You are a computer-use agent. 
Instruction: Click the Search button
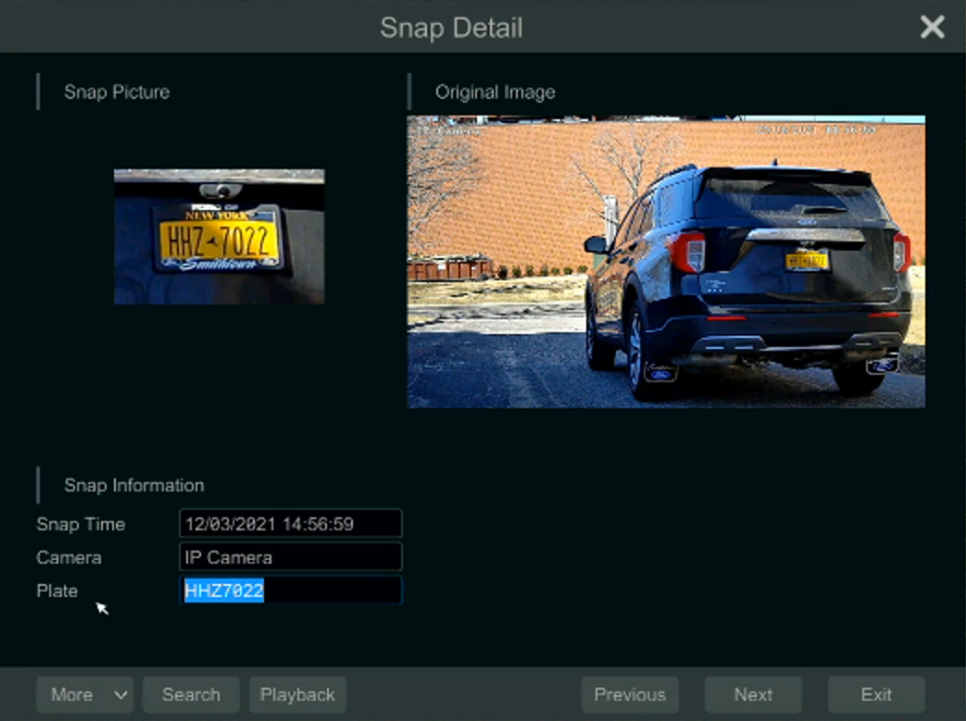(190, 694)
